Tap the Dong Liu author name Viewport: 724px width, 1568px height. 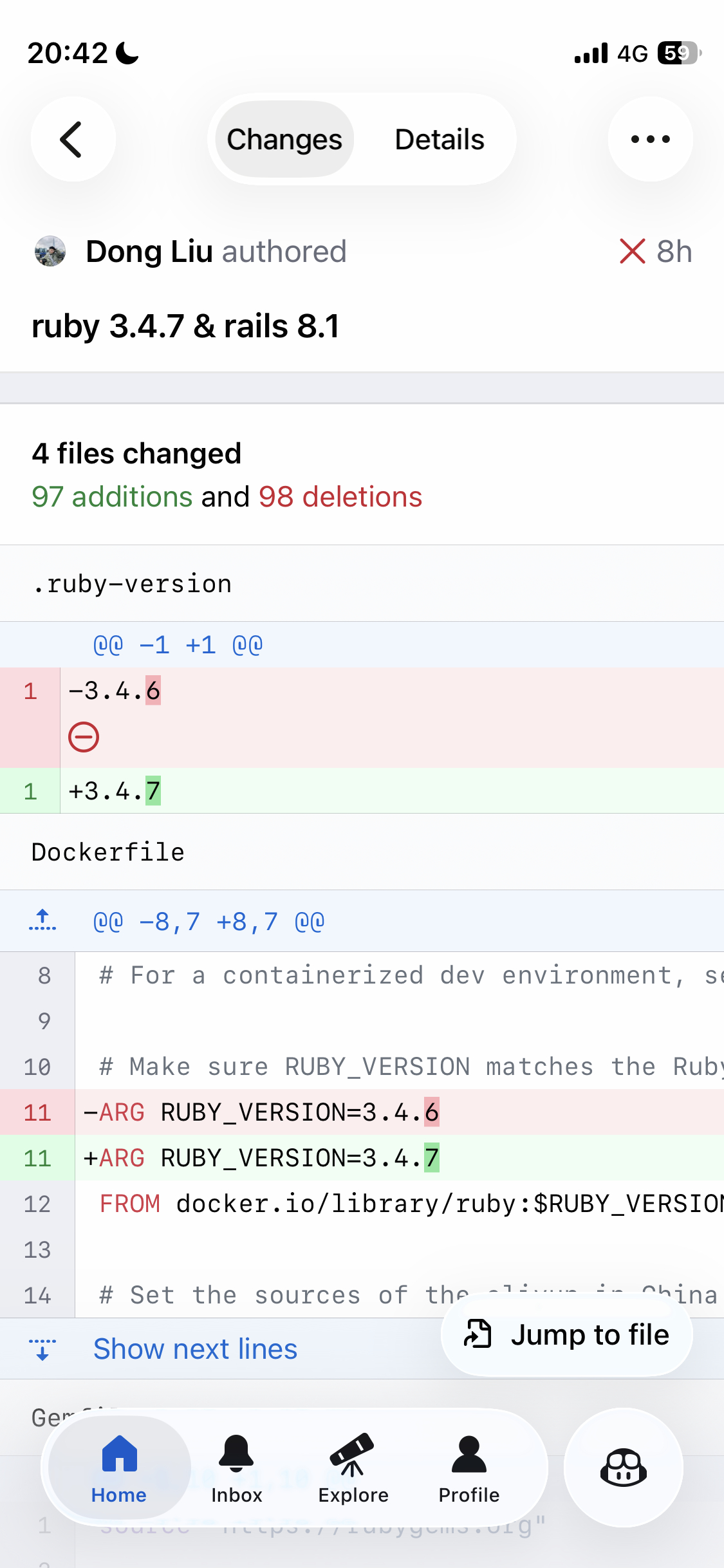click(x=149, y=251)
